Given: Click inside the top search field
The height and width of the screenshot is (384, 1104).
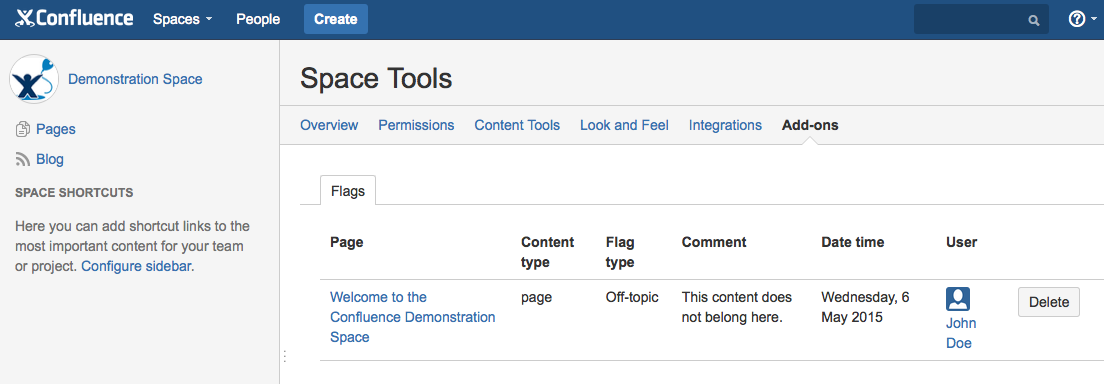Looking at the screenshot, I should (981, 19).
